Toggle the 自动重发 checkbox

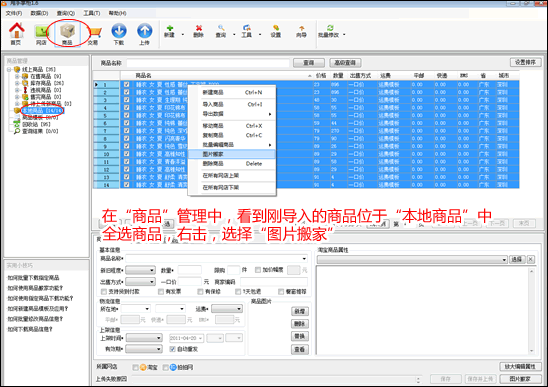172,349
